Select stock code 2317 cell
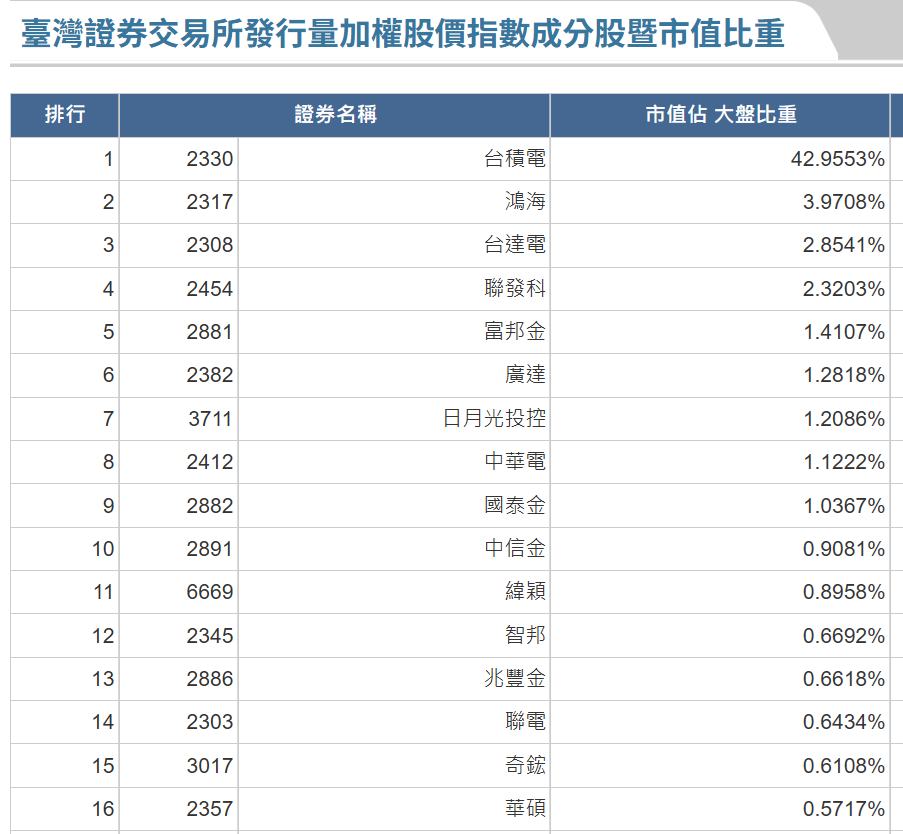This screenshot has height=834, width=903. pos(209,202)
